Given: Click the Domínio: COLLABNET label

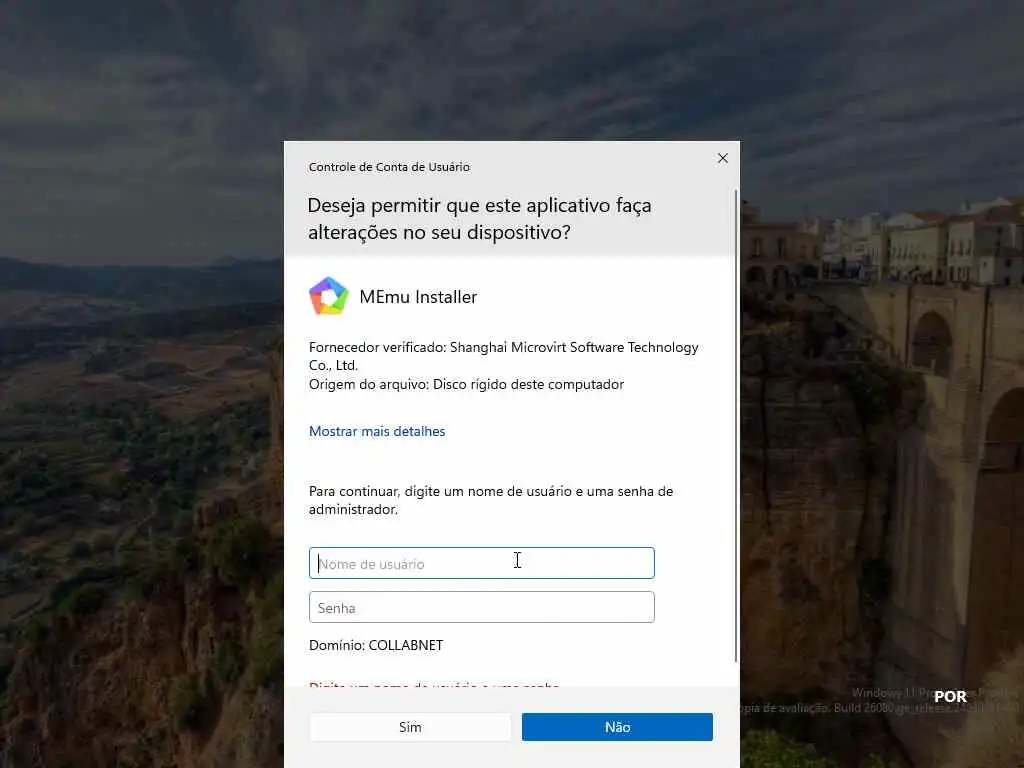Looking at the screenshot, I should (376, 645).
